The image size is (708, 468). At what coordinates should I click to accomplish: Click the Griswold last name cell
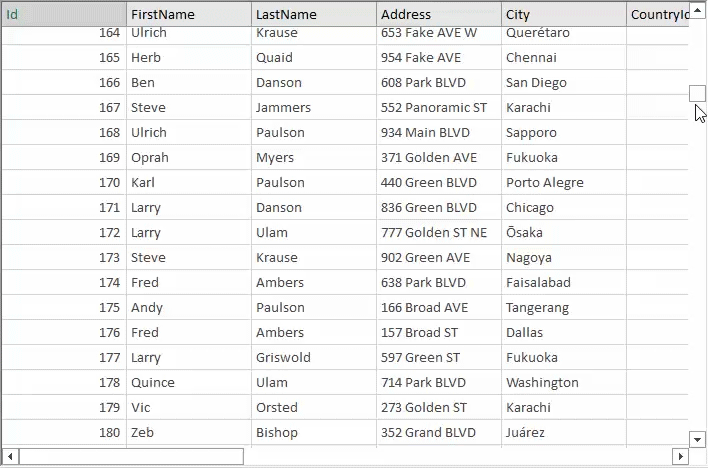(314, 357)
